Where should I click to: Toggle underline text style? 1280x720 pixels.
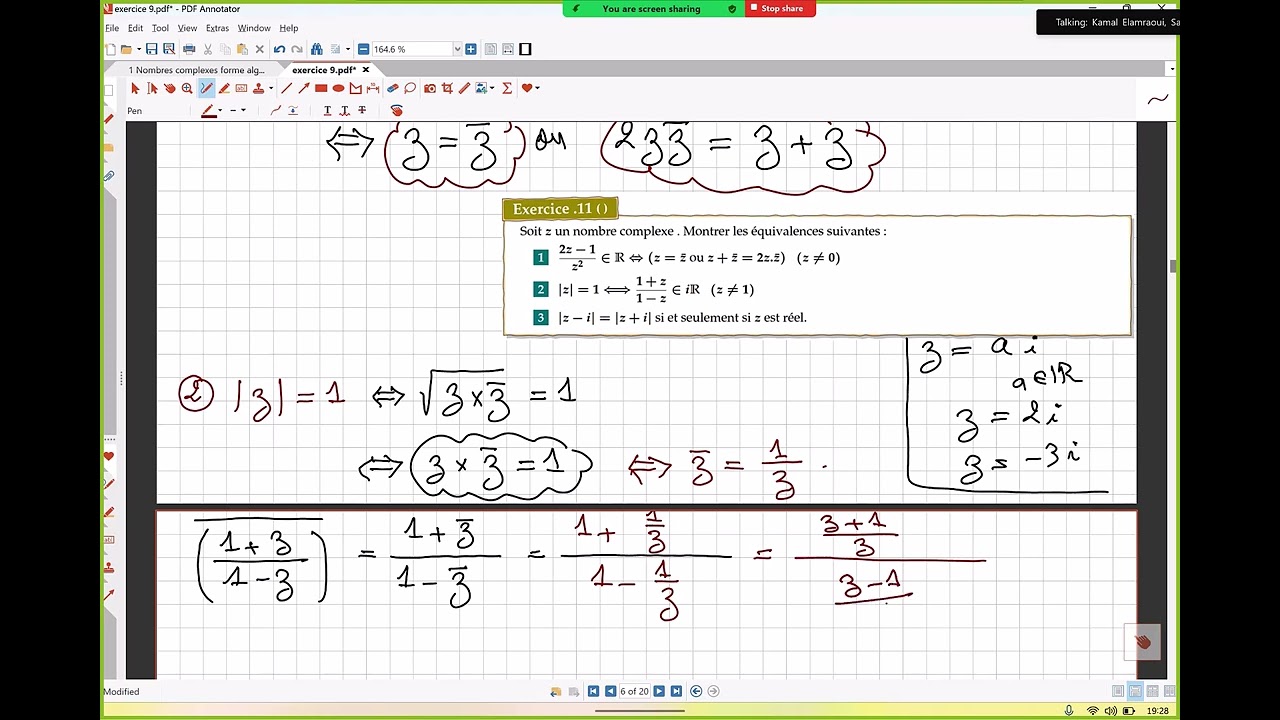pyautogui.click(x=327, y=110)
